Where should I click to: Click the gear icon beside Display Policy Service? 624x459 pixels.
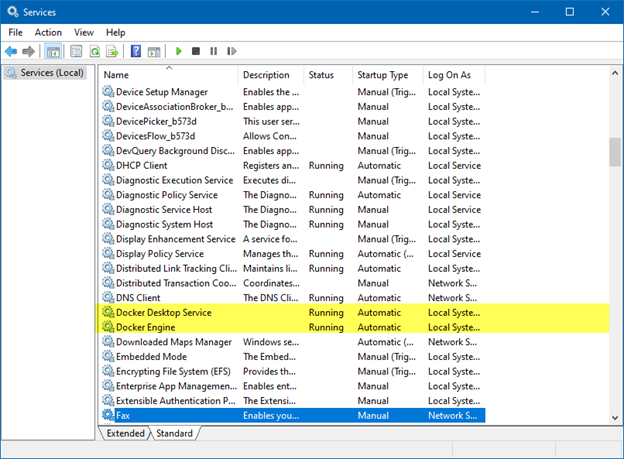tap(108, 254)
